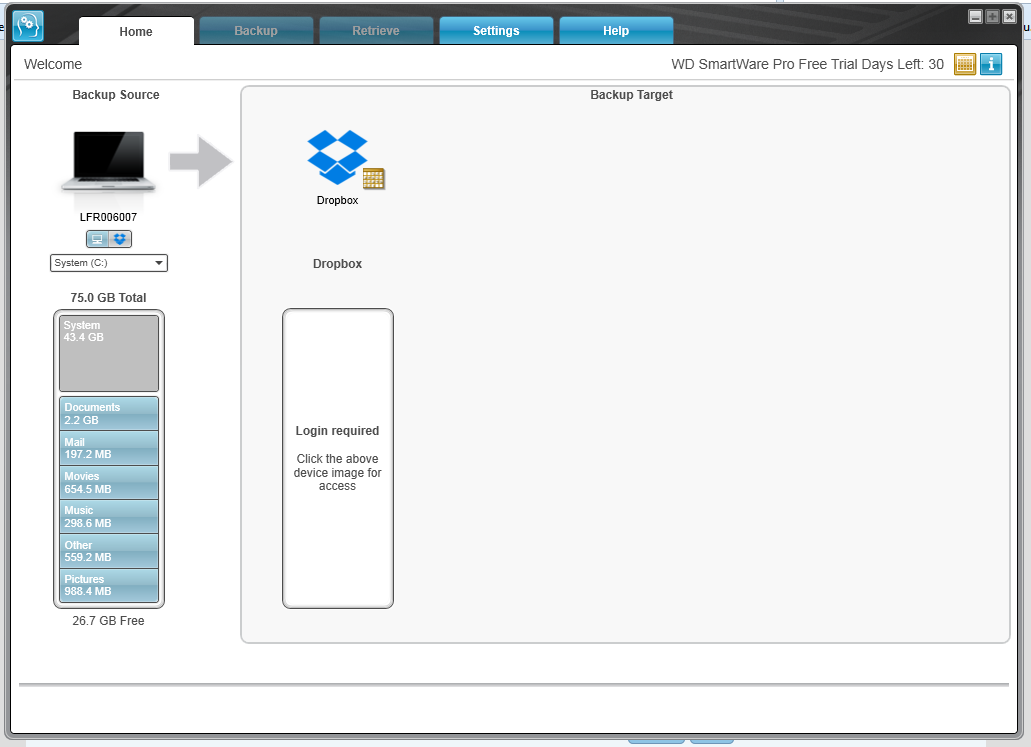This screenshot has width=1031, height=747.
Task: Click the Movies 654.5 MB category bar
Action: tap(108, 483)
